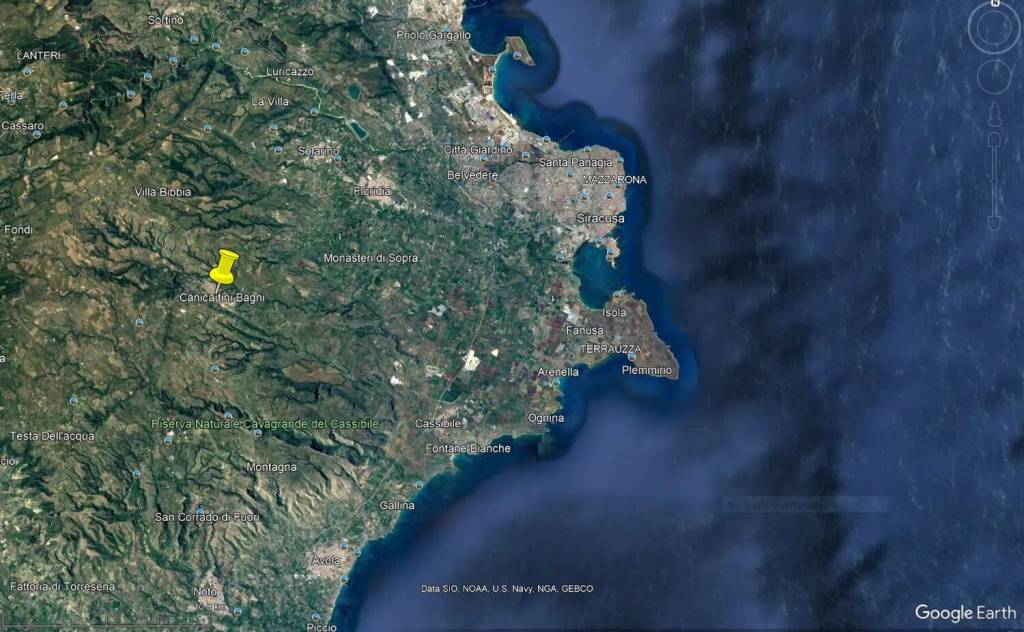
Task: Click the Google Earth logo watermark
Action: pyautogui.click(x=964, y=612)
